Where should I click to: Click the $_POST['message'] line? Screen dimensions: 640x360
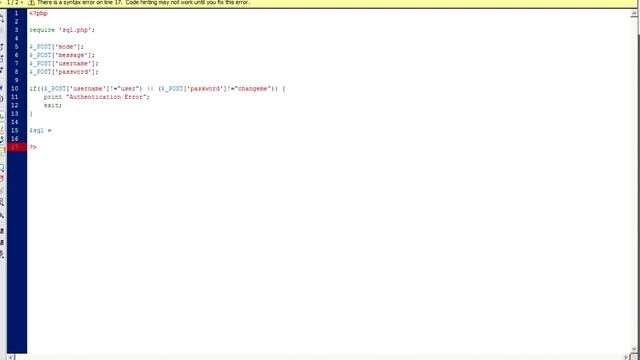(x=62, y=55)
